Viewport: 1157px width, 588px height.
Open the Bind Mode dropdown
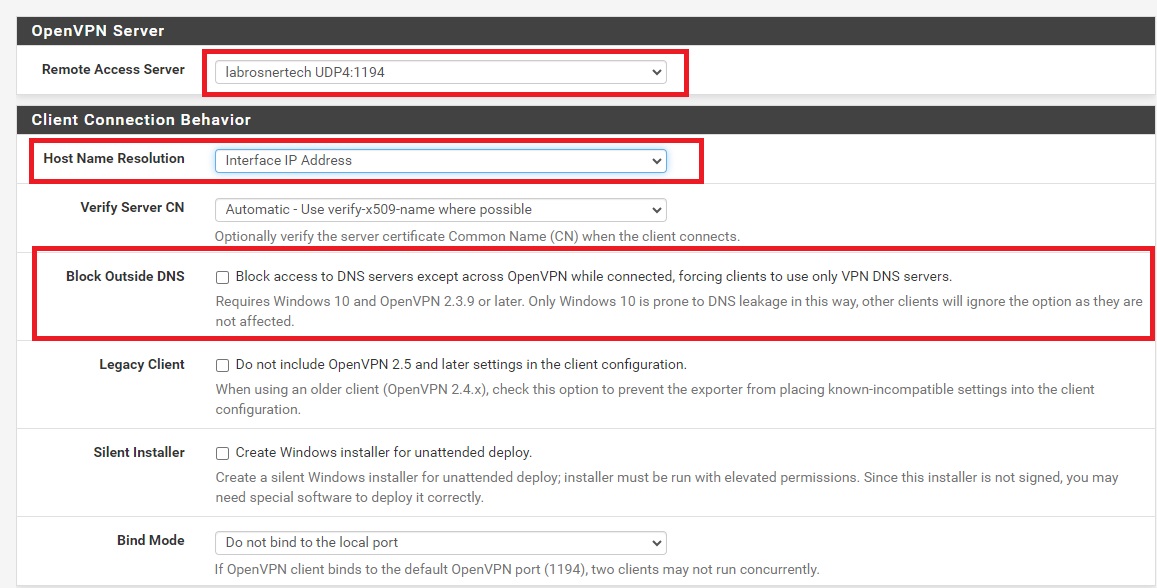tap(441, 542)
